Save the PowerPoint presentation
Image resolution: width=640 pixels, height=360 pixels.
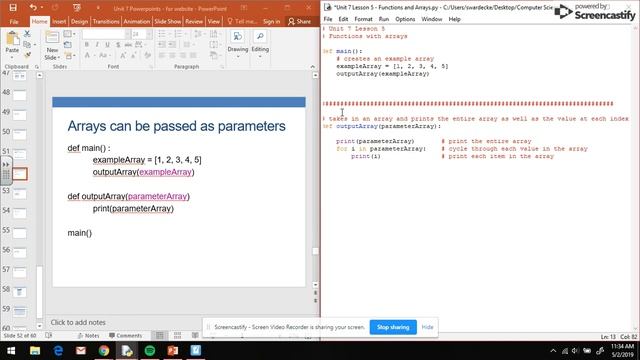(x=13, y=7)
